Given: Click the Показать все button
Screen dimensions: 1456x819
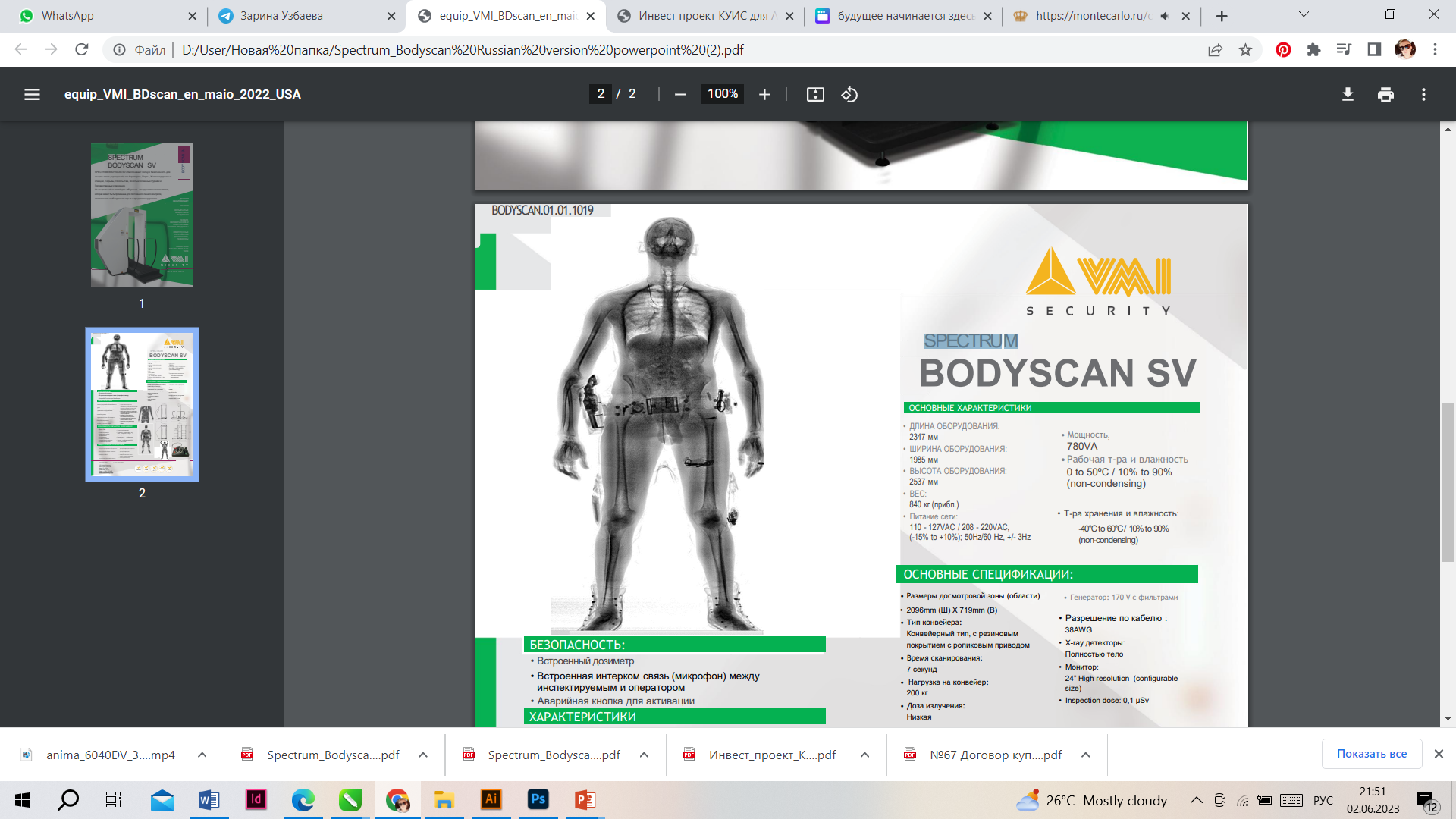Looking at the screenshot, I should pyautogui.click(x=1371, y=754).
